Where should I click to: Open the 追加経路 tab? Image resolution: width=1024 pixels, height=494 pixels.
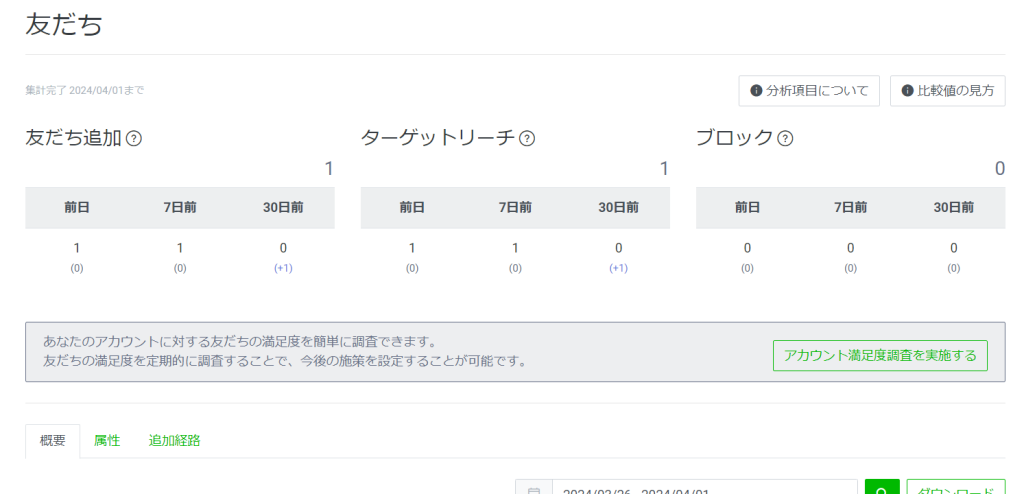(x=174, y=440)
